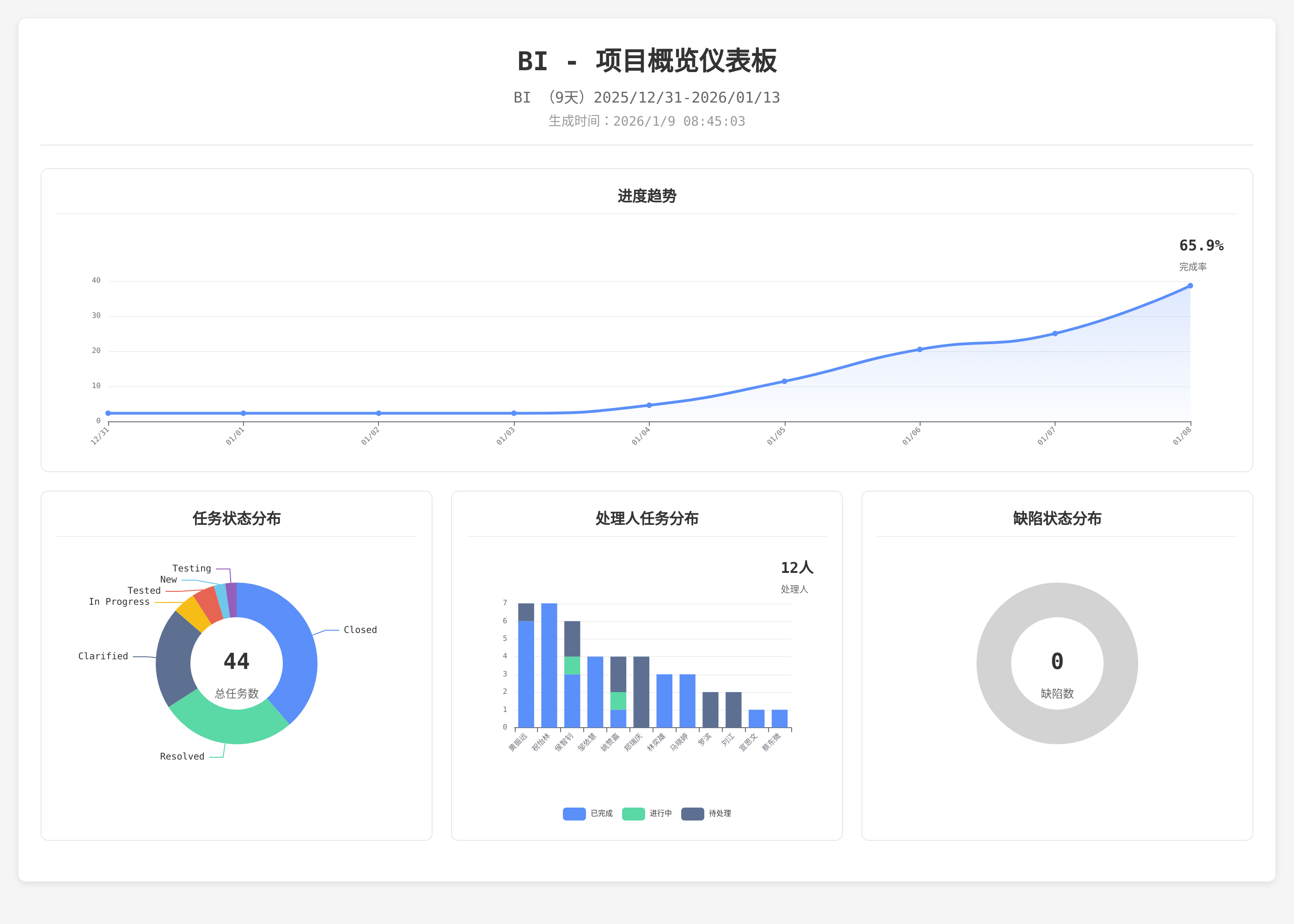Toggle the 已完成 legend item
This screenshot has height=924, width=1294.
[x=587, y=814]
